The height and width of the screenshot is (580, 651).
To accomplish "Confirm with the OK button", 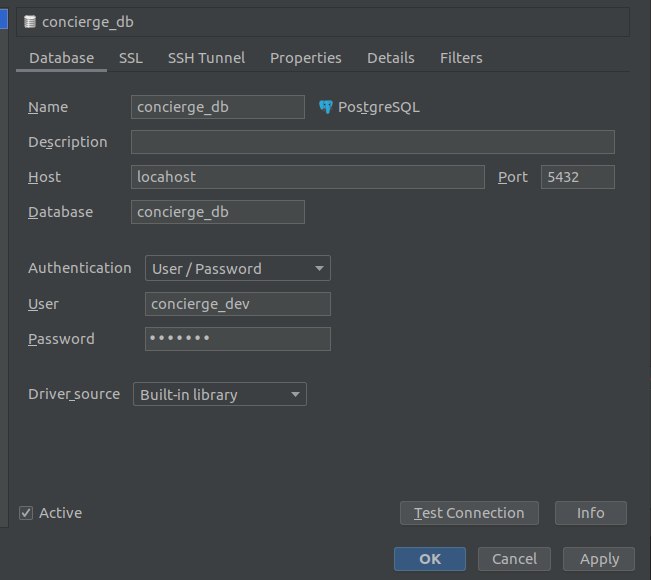I will click(x=430, y=559).
